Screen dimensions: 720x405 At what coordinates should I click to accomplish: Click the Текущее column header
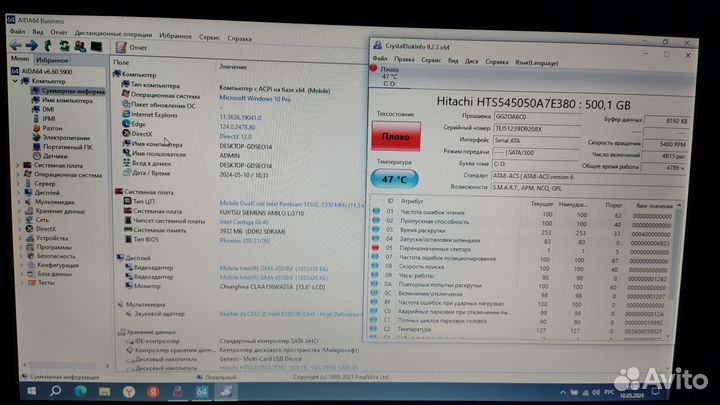(542, 203)
